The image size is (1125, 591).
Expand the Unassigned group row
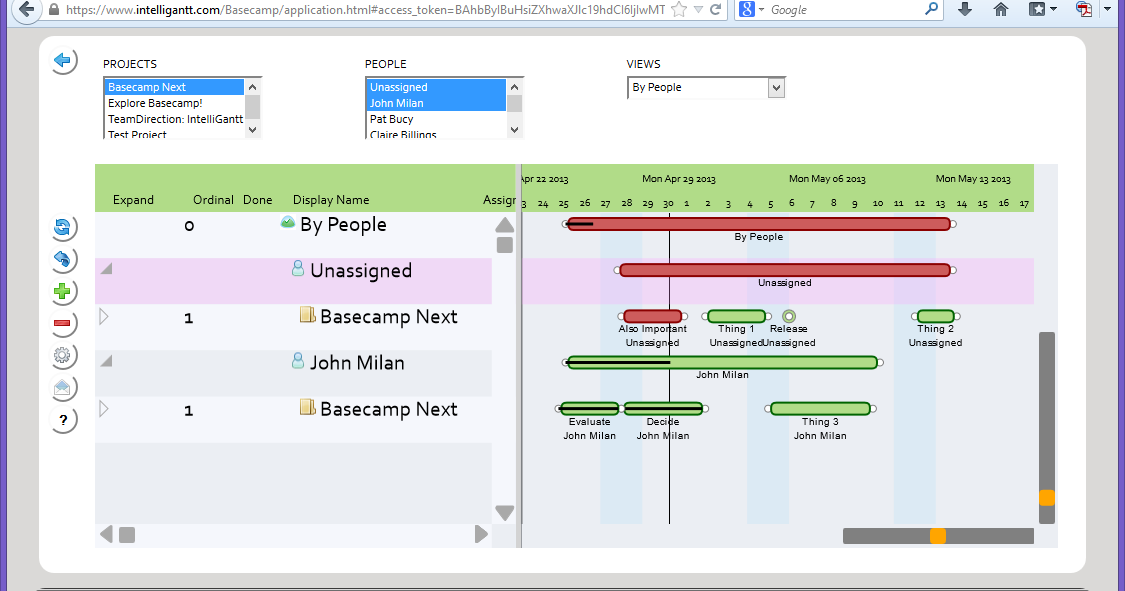point(105,268)
